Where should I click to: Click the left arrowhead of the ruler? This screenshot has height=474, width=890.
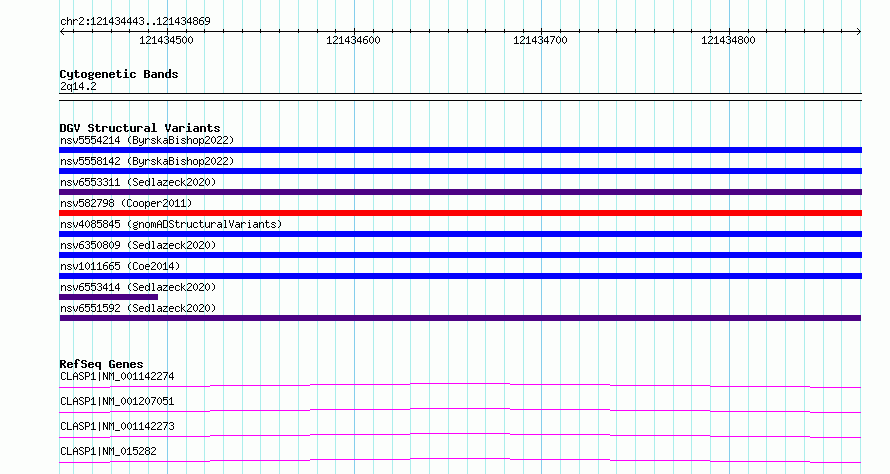[x=62, y=32]
